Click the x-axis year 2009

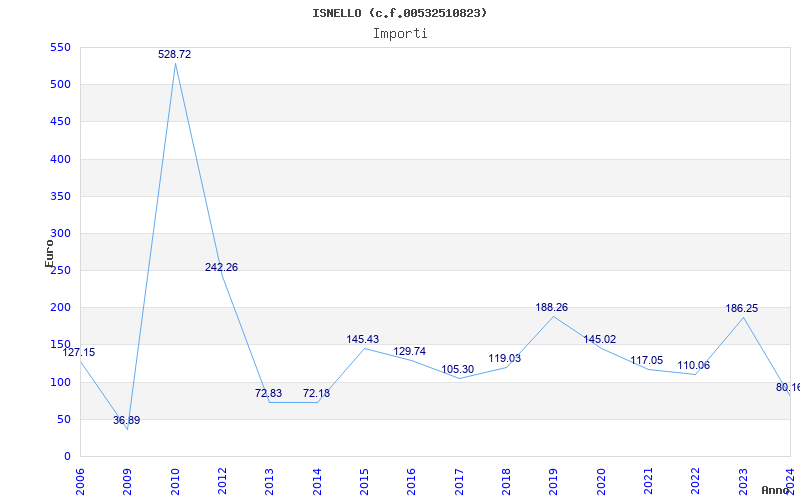click(x=127, y=482)
